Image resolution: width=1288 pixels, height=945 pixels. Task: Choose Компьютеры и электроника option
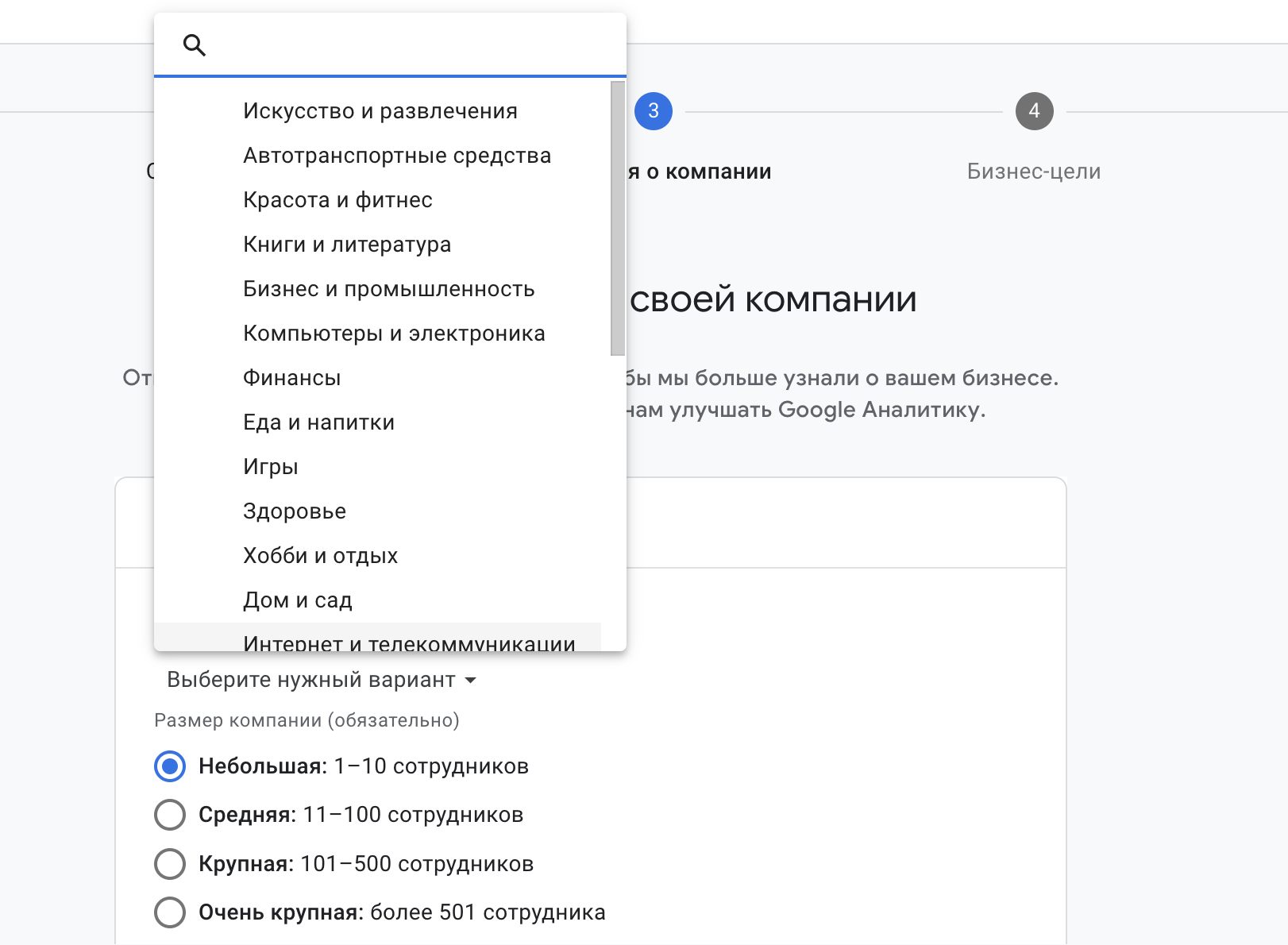tap(394, 334)
